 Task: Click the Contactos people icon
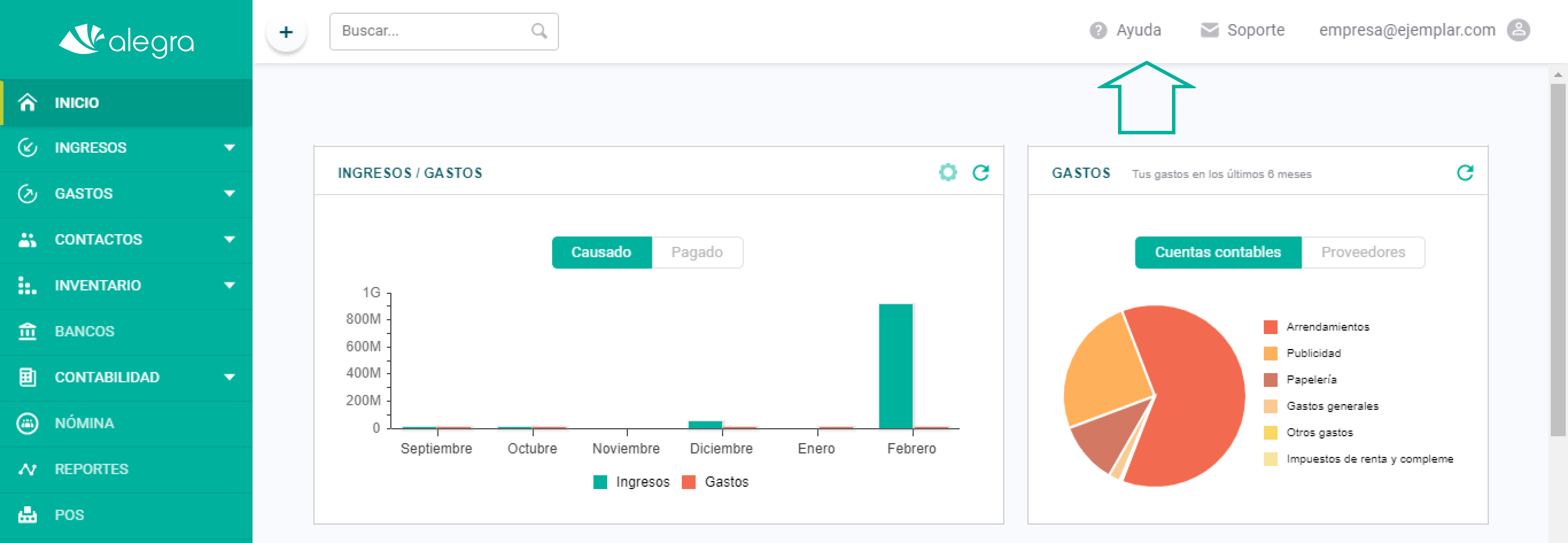click(27, 239)
